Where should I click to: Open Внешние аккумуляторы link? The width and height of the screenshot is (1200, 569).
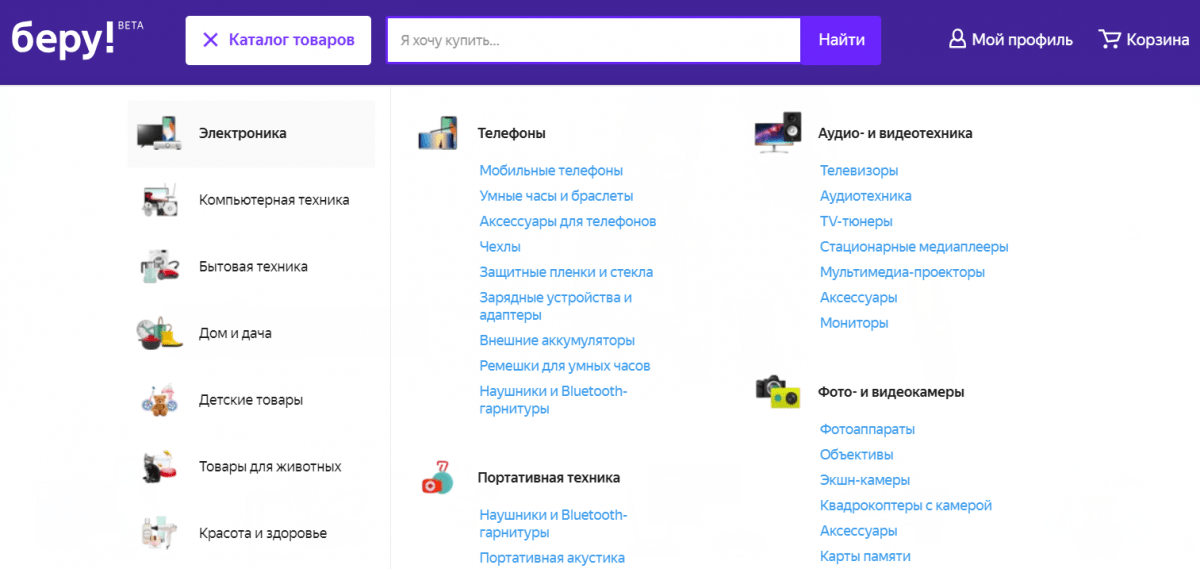[557, 341]
